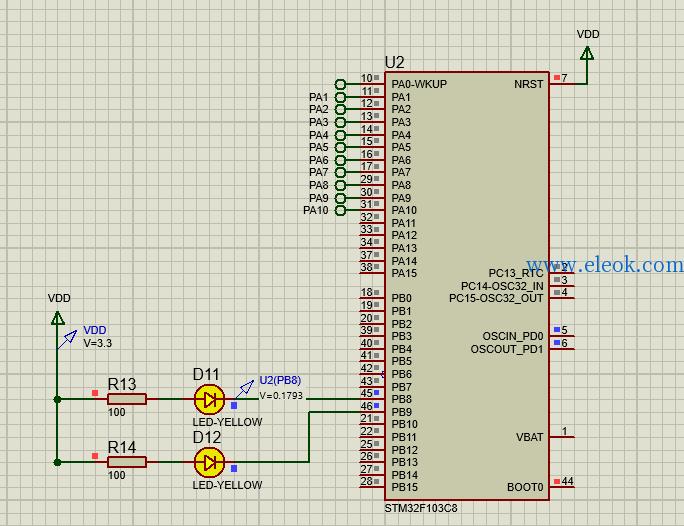Click the OSCOUT_PD1 pin label
This screenshot has height=526, width=684.
point(507,349)
